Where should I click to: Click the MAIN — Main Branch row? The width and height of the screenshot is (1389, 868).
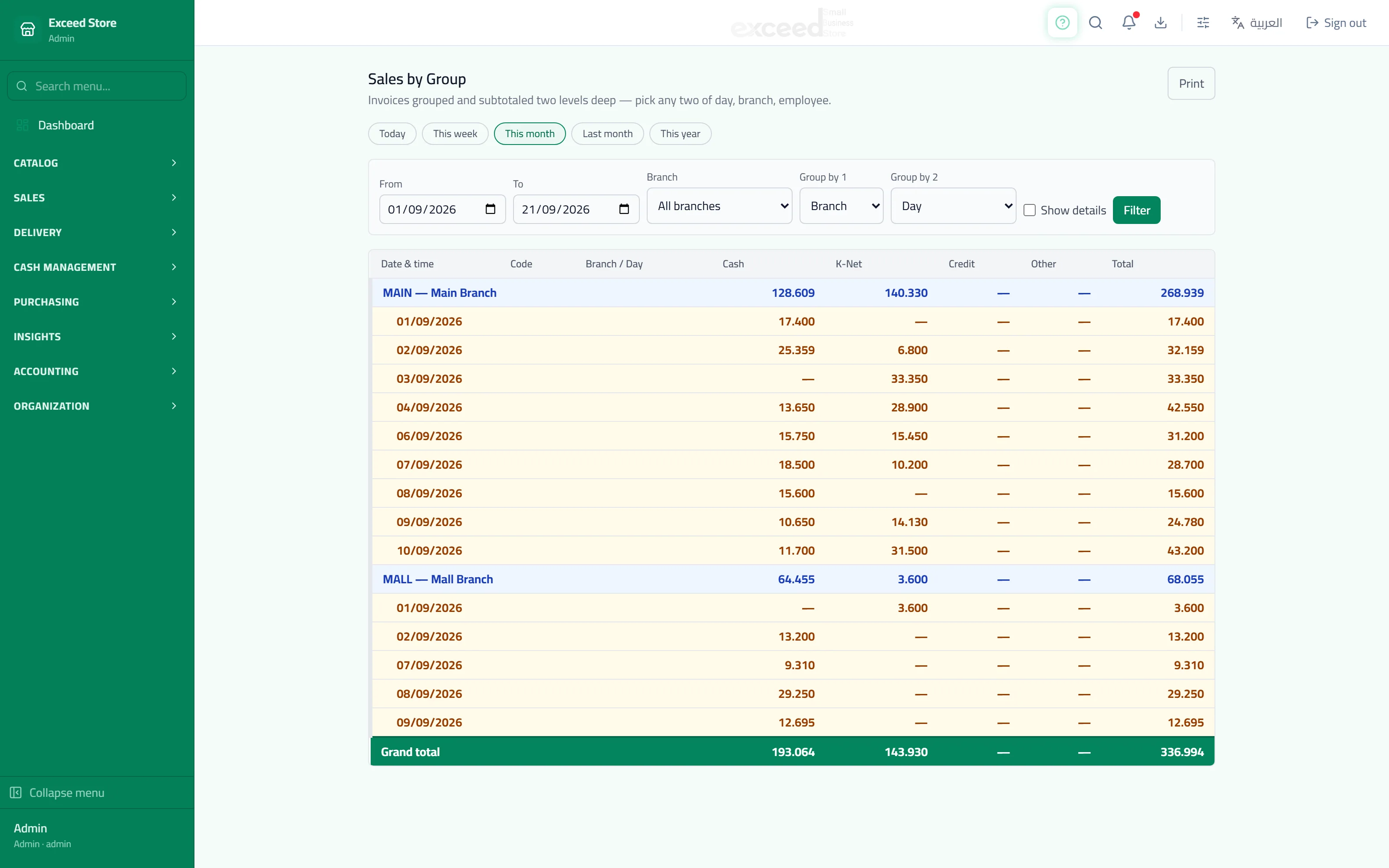click(x=793, y=293)
